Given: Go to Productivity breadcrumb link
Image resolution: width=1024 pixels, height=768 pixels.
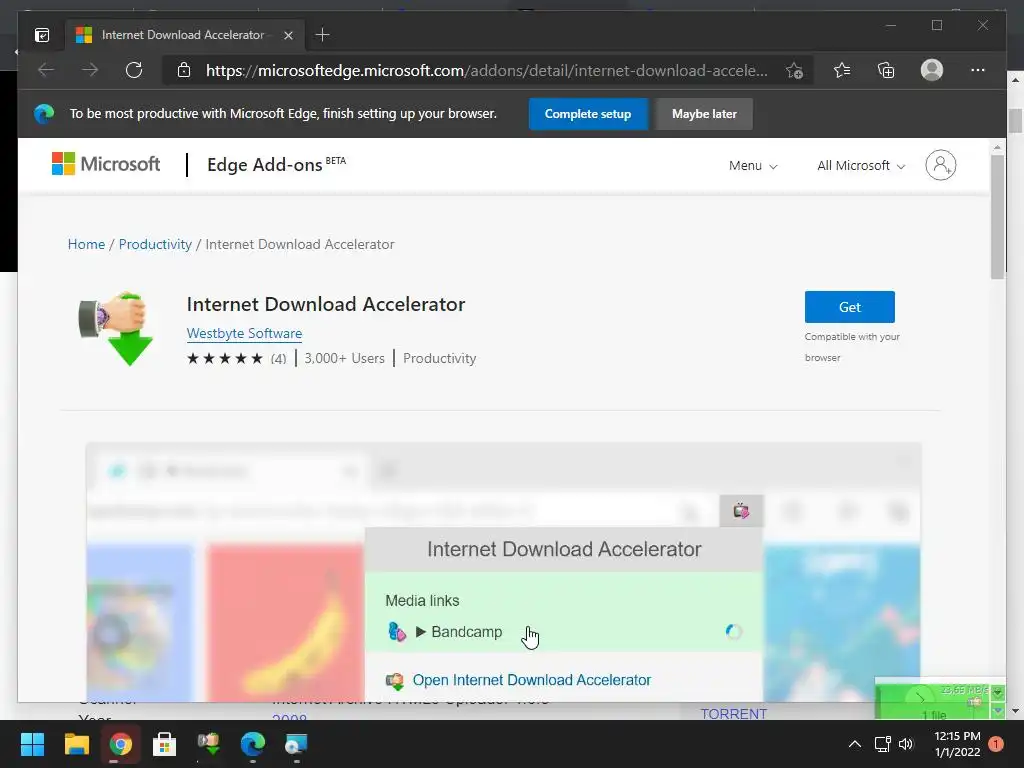Looking at the screenshot, I should click(155, 244).
